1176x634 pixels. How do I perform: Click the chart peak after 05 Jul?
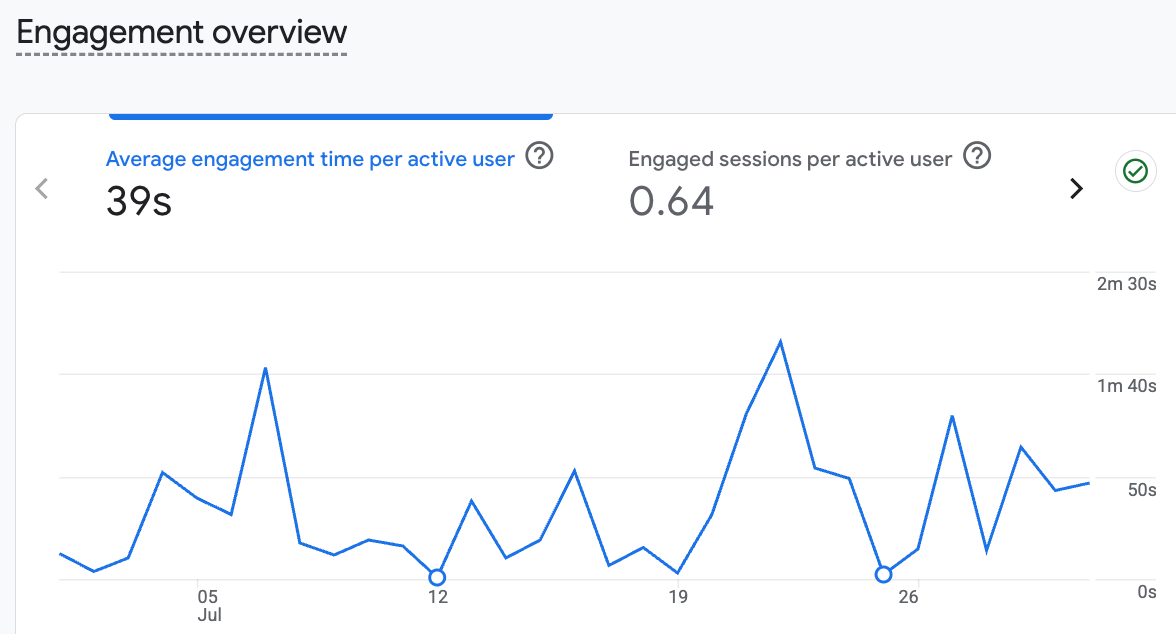[x=266, y=369]
